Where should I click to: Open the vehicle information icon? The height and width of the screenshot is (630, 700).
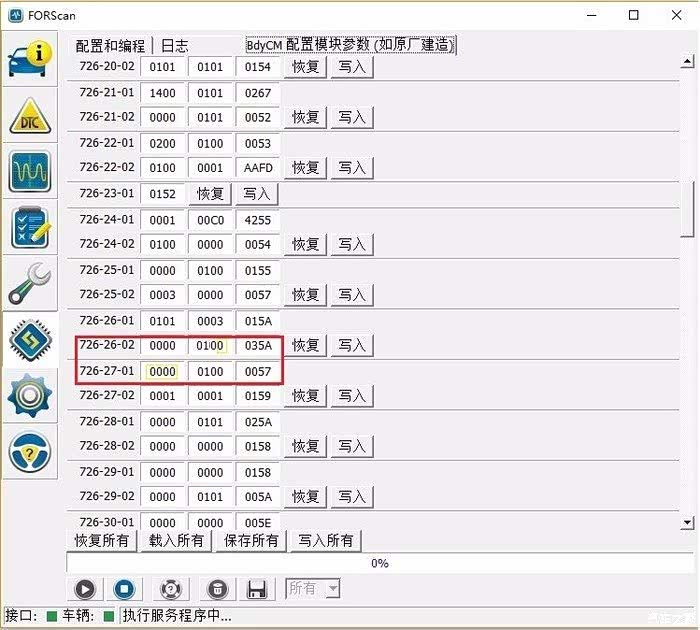[x=29, y=58]
